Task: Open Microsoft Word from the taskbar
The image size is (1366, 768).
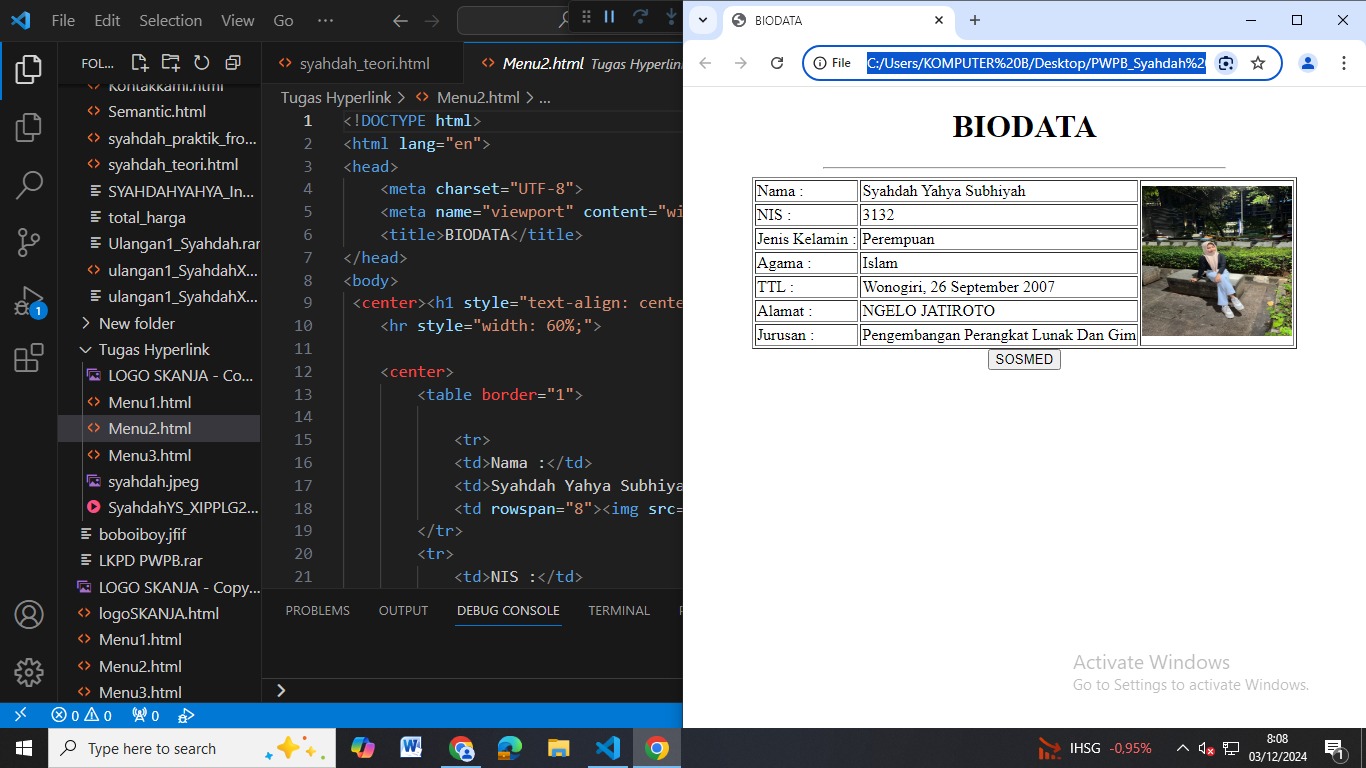Action: click(411, 748)
